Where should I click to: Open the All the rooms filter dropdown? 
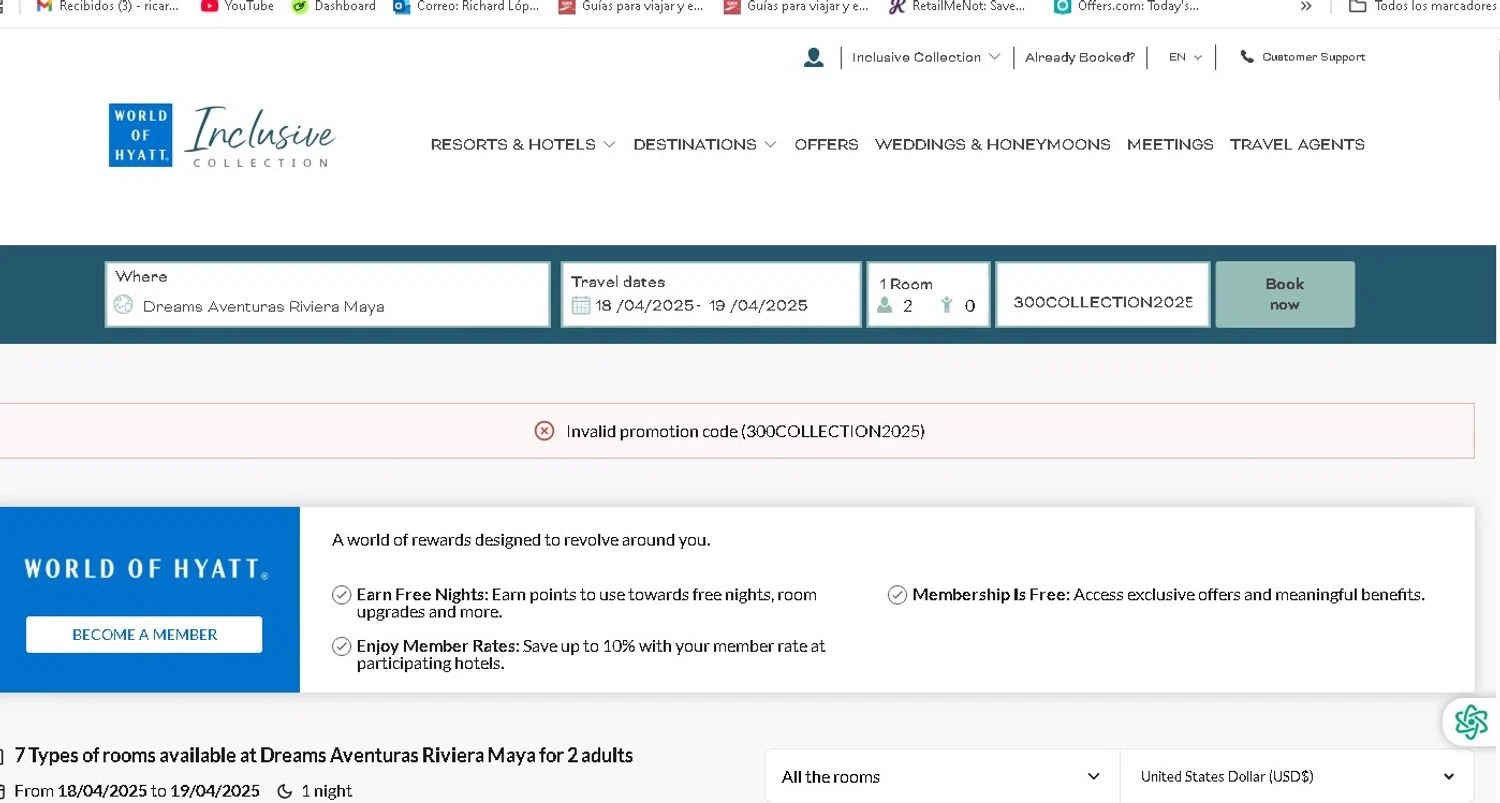point(942,777)
